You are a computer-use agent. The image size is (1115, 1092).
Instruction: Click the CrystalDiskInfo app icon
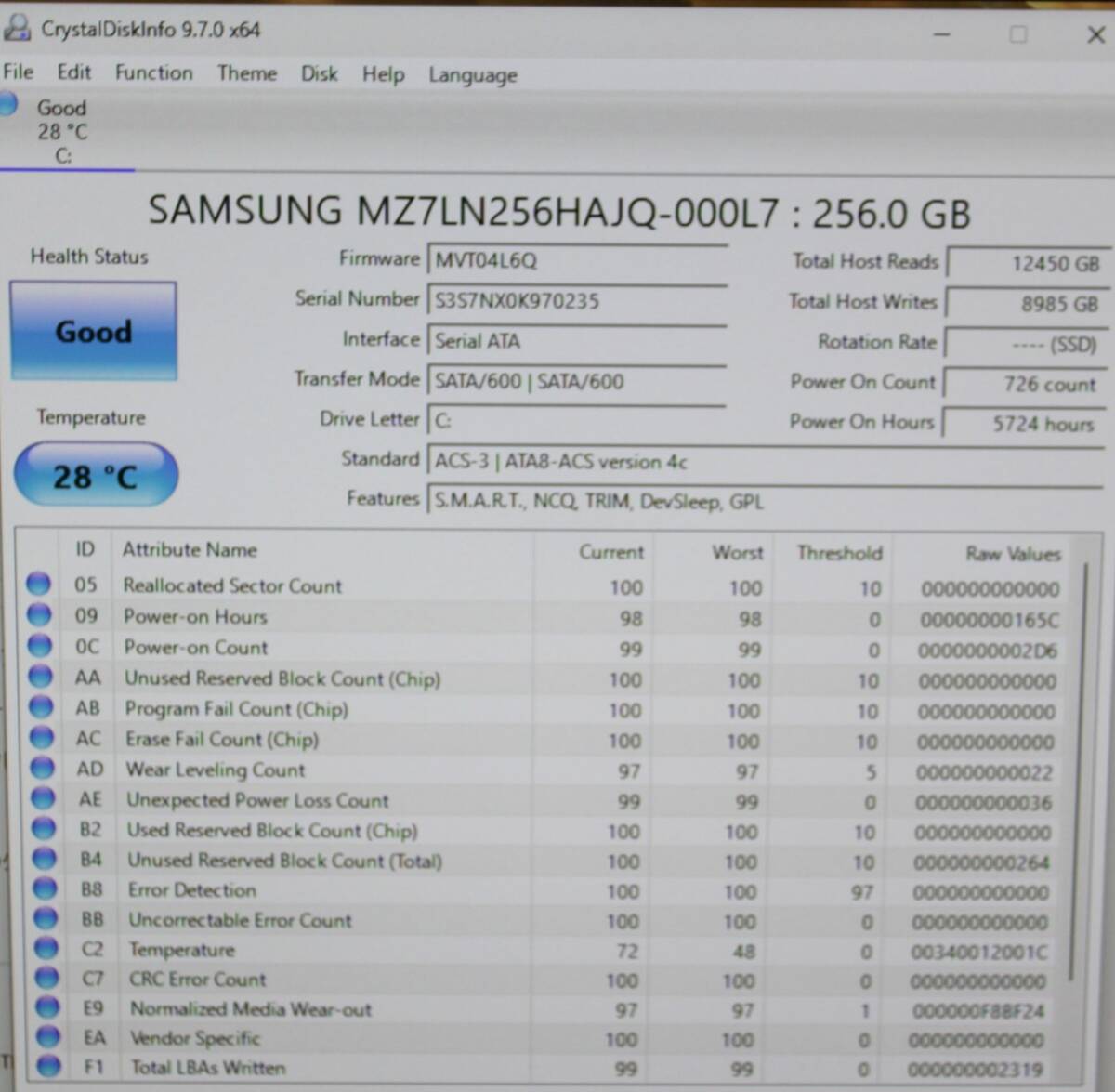click(17, 27)
